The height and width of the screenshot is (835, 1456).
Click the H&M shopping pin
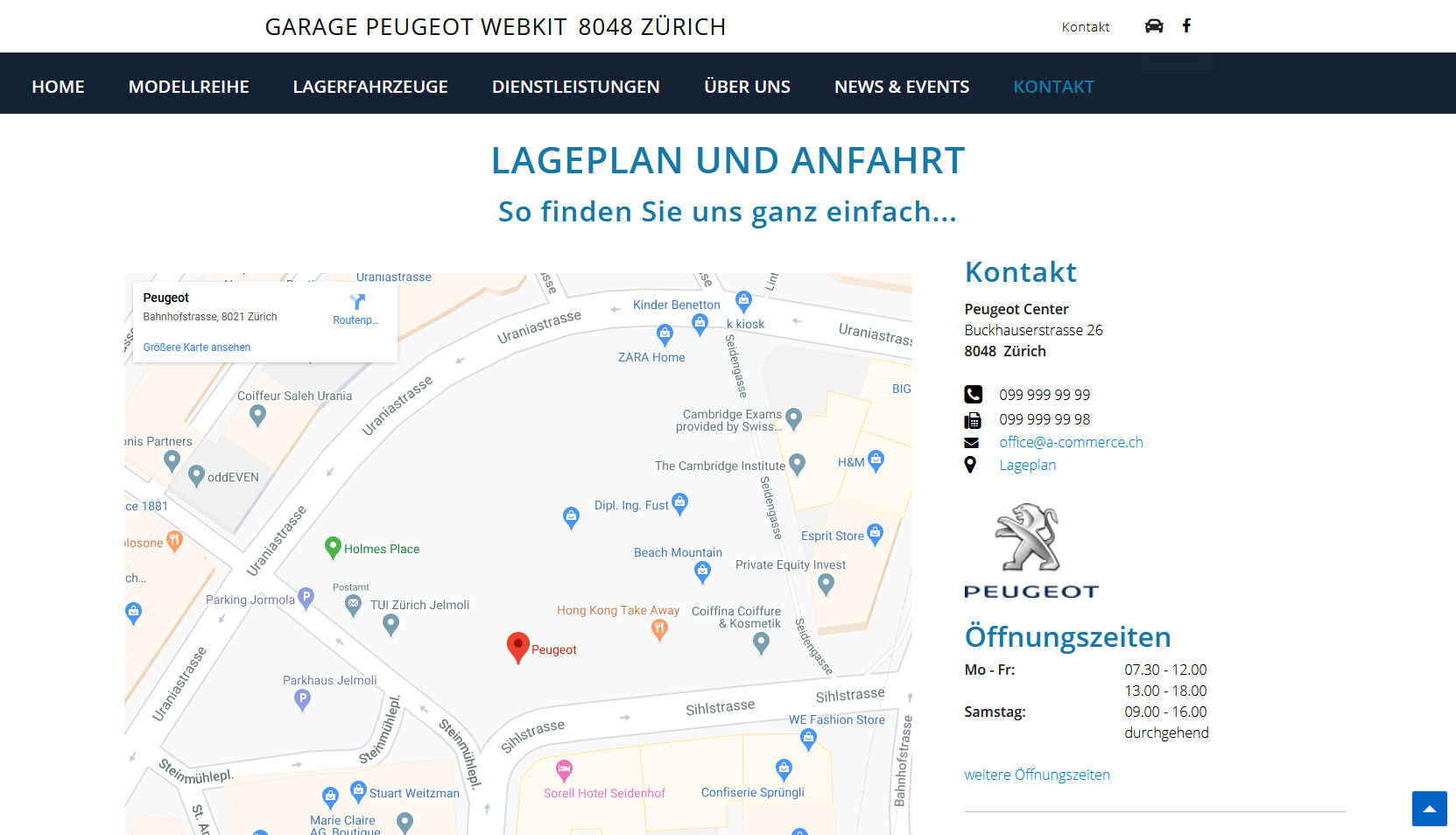pyautogui.click(x=876, y=460)
